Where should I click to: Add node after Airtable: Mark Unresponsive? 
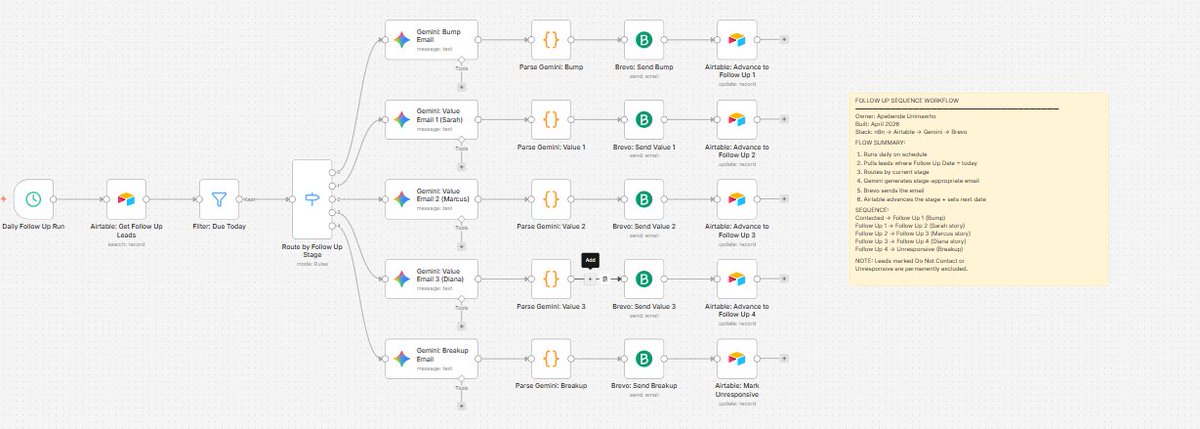(784, 359)
